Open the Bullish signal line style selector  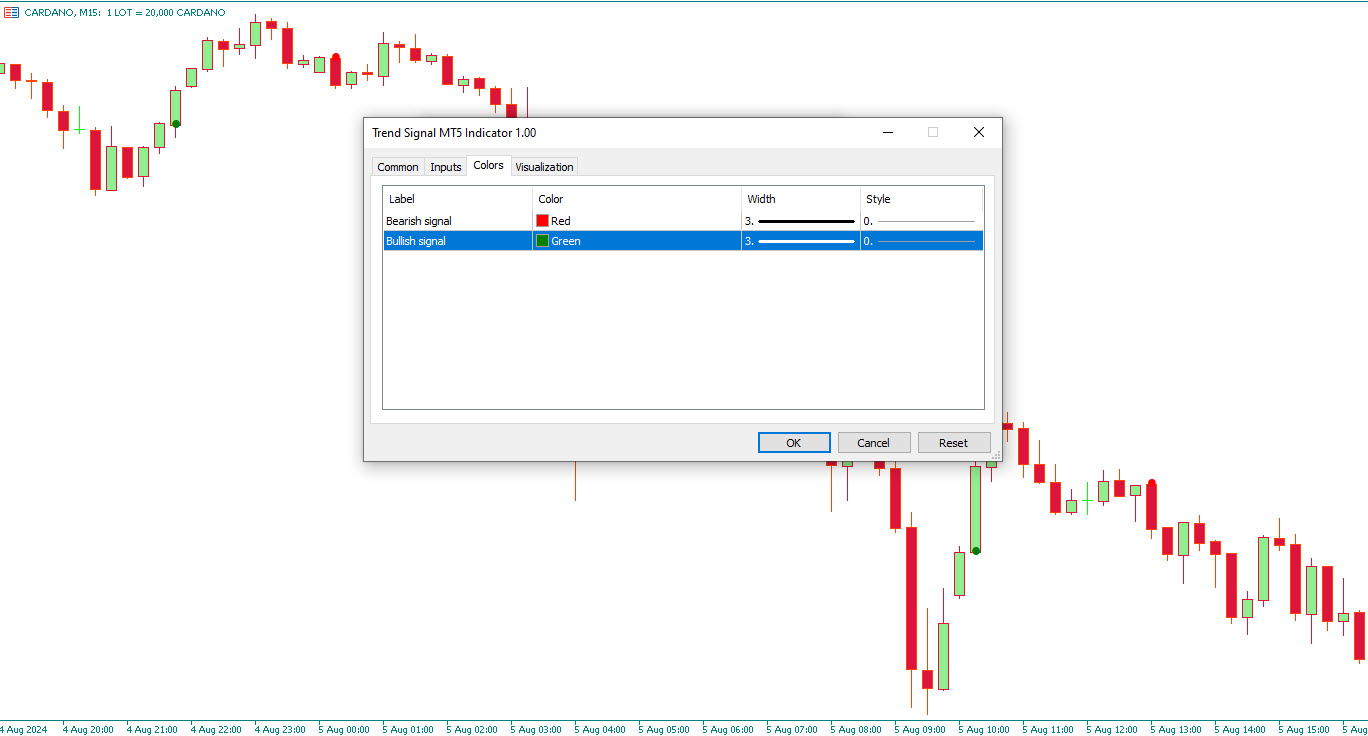920,241
